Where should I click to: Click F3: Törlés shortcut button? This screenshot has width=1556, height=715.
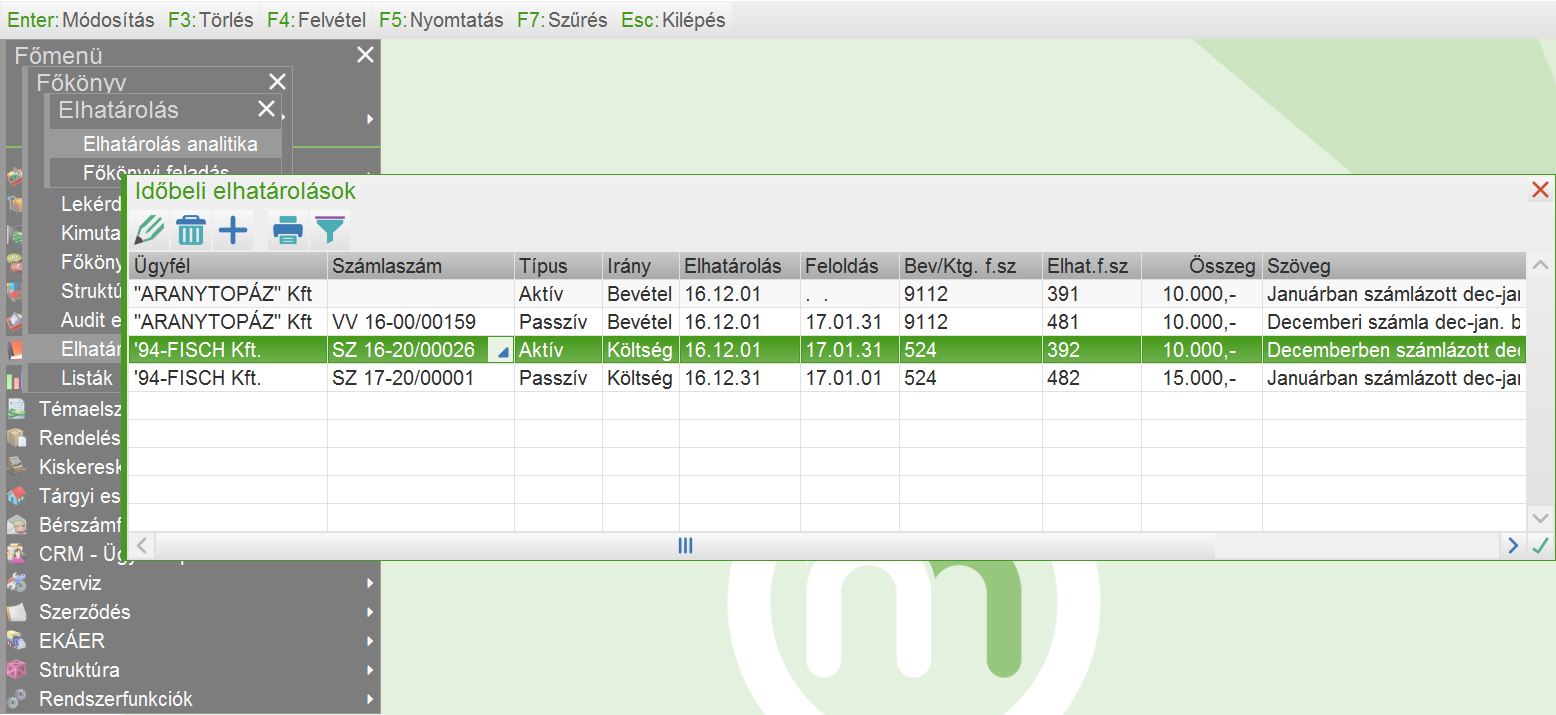(211, 20)
